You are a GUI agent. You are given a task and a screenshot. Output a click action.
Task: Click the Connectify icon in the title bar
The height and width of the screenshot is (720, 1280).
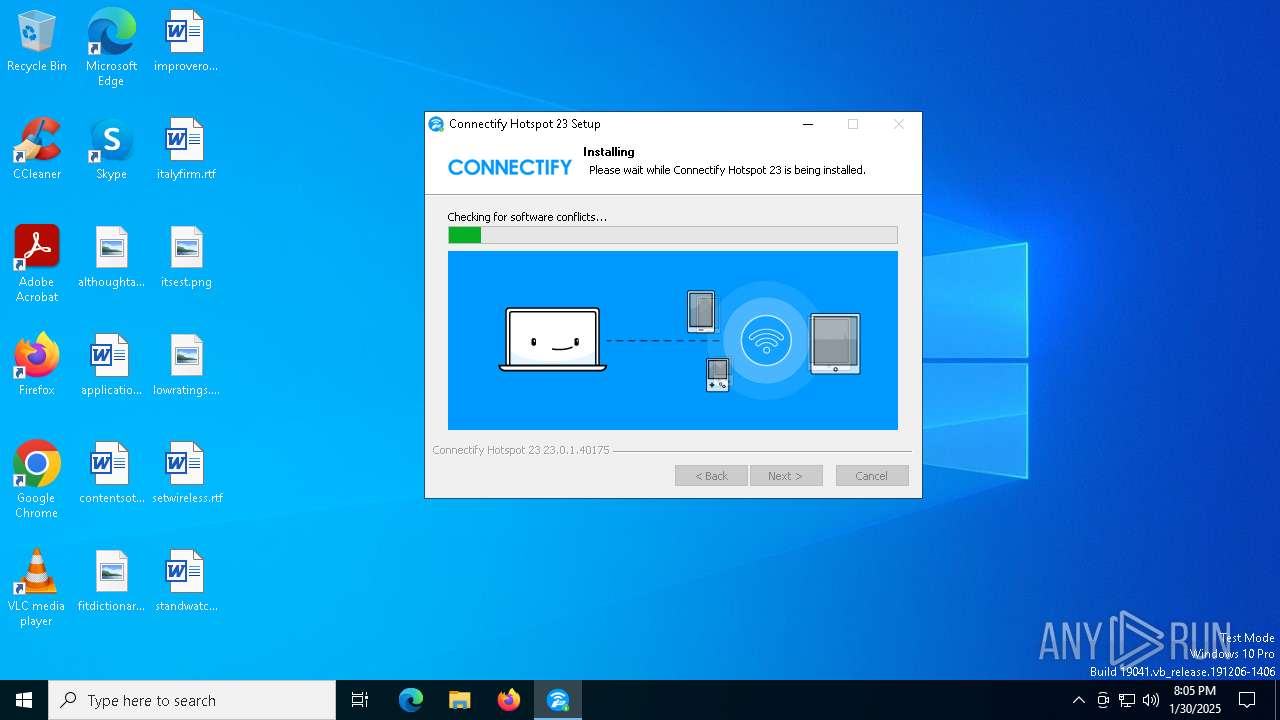[x=436, y=124]
